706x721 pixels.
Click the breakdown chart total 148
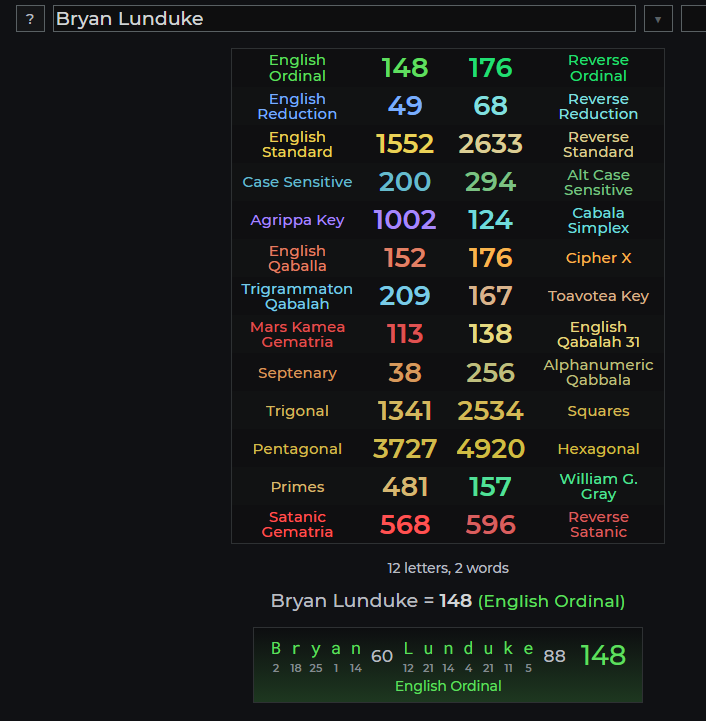[x=603, y=655]
